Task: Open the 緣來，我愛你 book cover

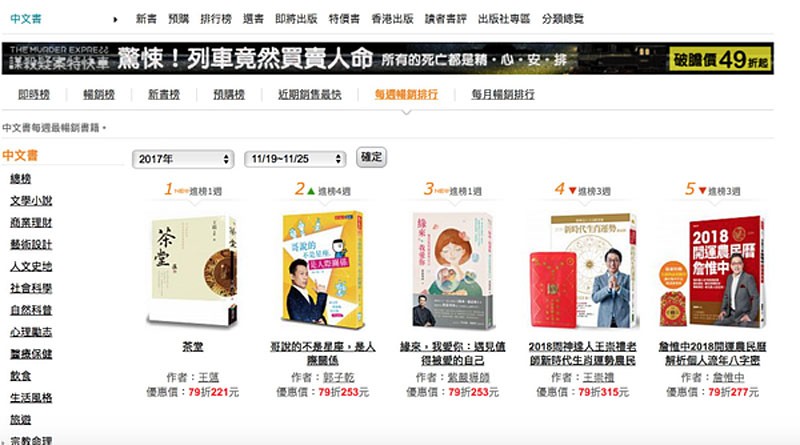Action: pyautogui.click(x=452, y=270)
